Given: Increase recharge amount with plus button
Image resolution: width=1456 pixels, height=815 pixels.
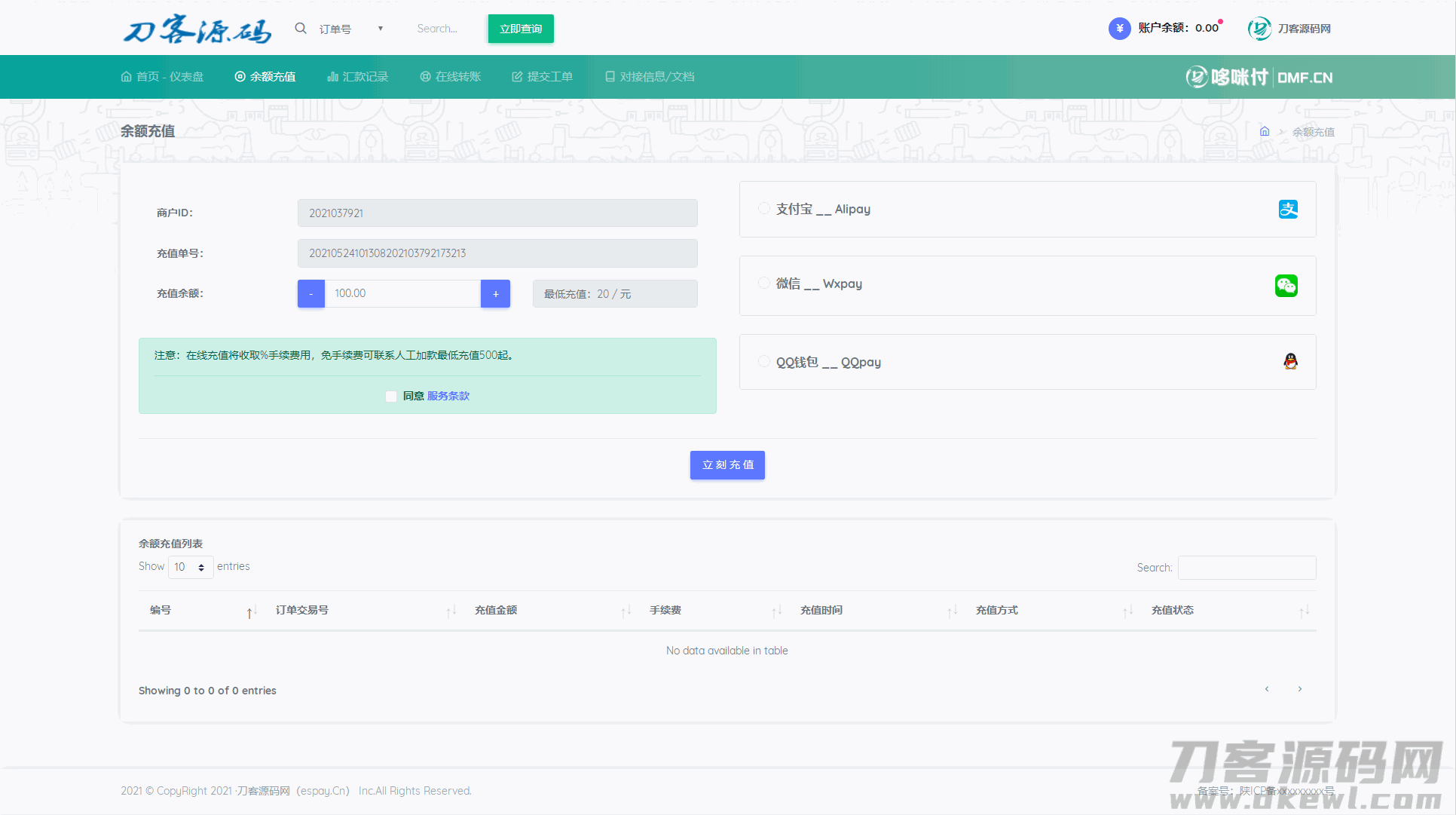Looking at the screenshot, I should coord(495,294).
